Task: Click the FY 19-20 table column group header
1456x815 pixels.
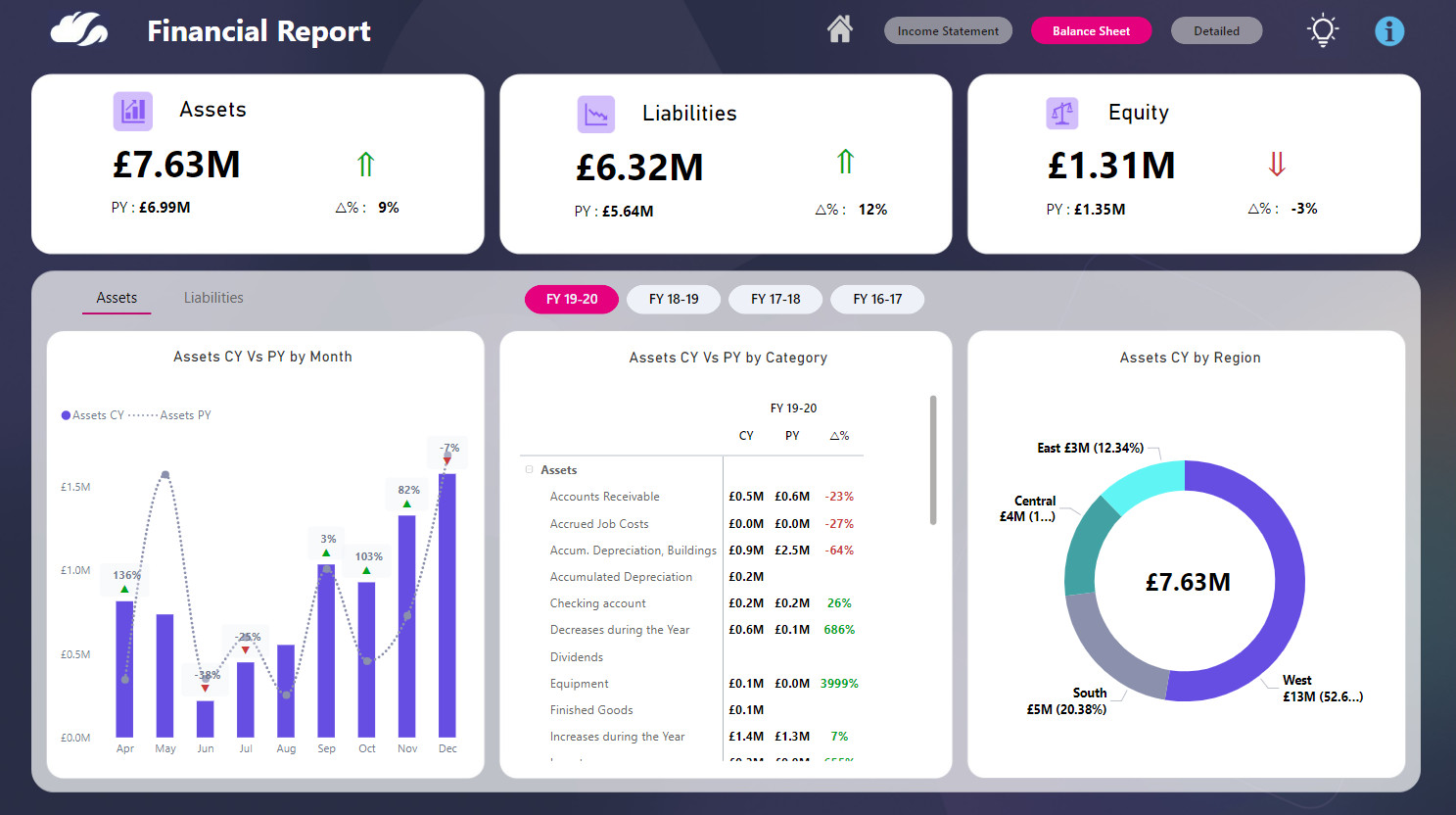Action: pos(793,408)
